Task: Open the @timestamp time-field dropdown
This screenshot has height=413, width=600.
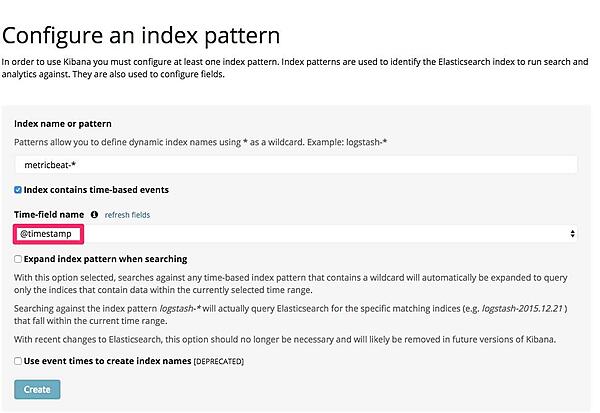Action: click(x=295, y=234)
